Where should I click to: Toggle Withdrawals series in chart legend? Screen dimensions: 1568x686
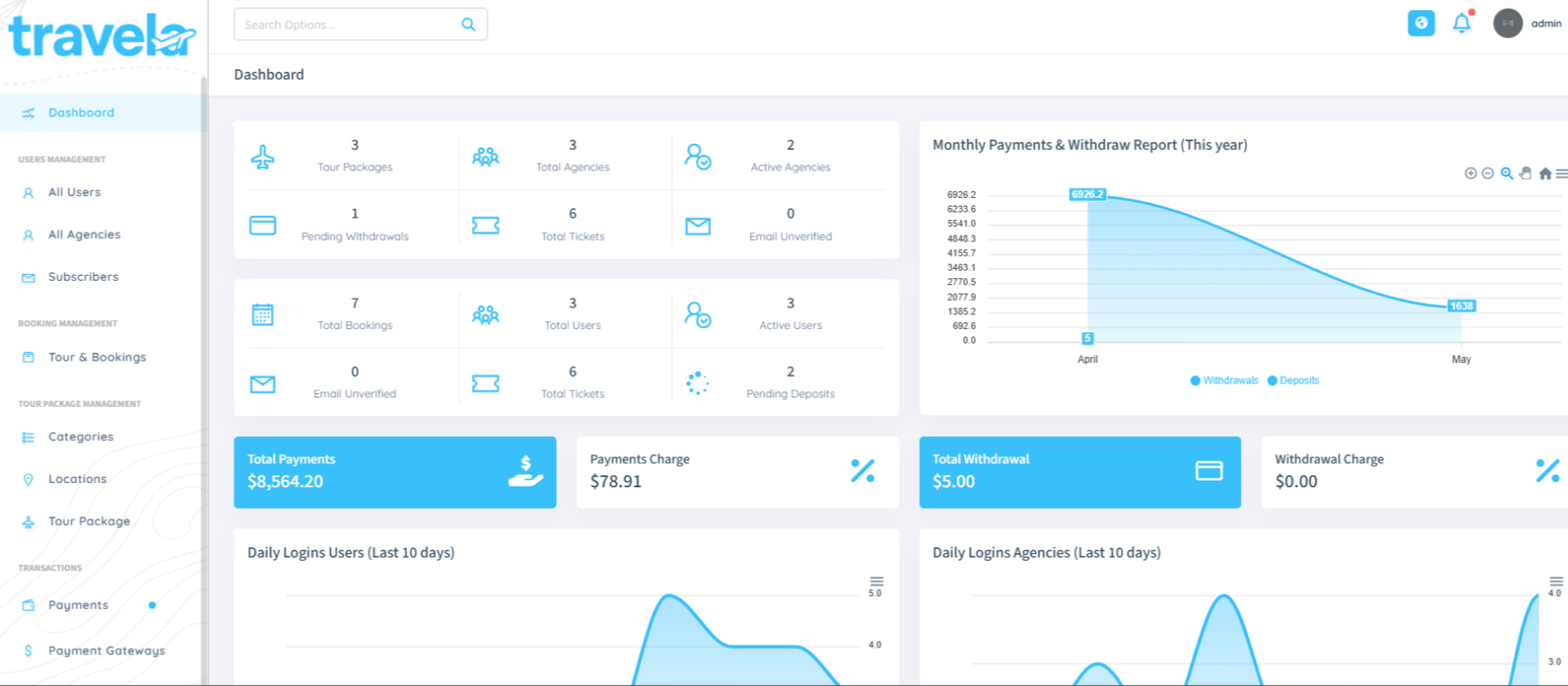point(1224,381)
